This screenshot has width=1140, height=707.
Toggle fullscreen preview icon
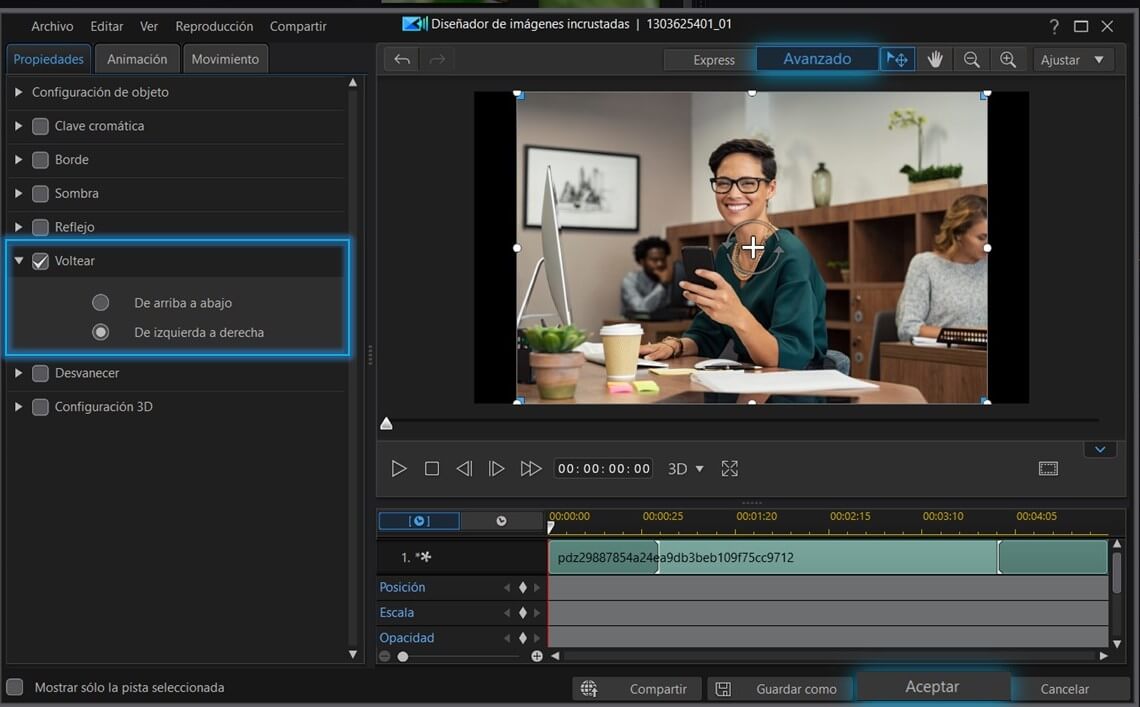[x=730, y=469]
